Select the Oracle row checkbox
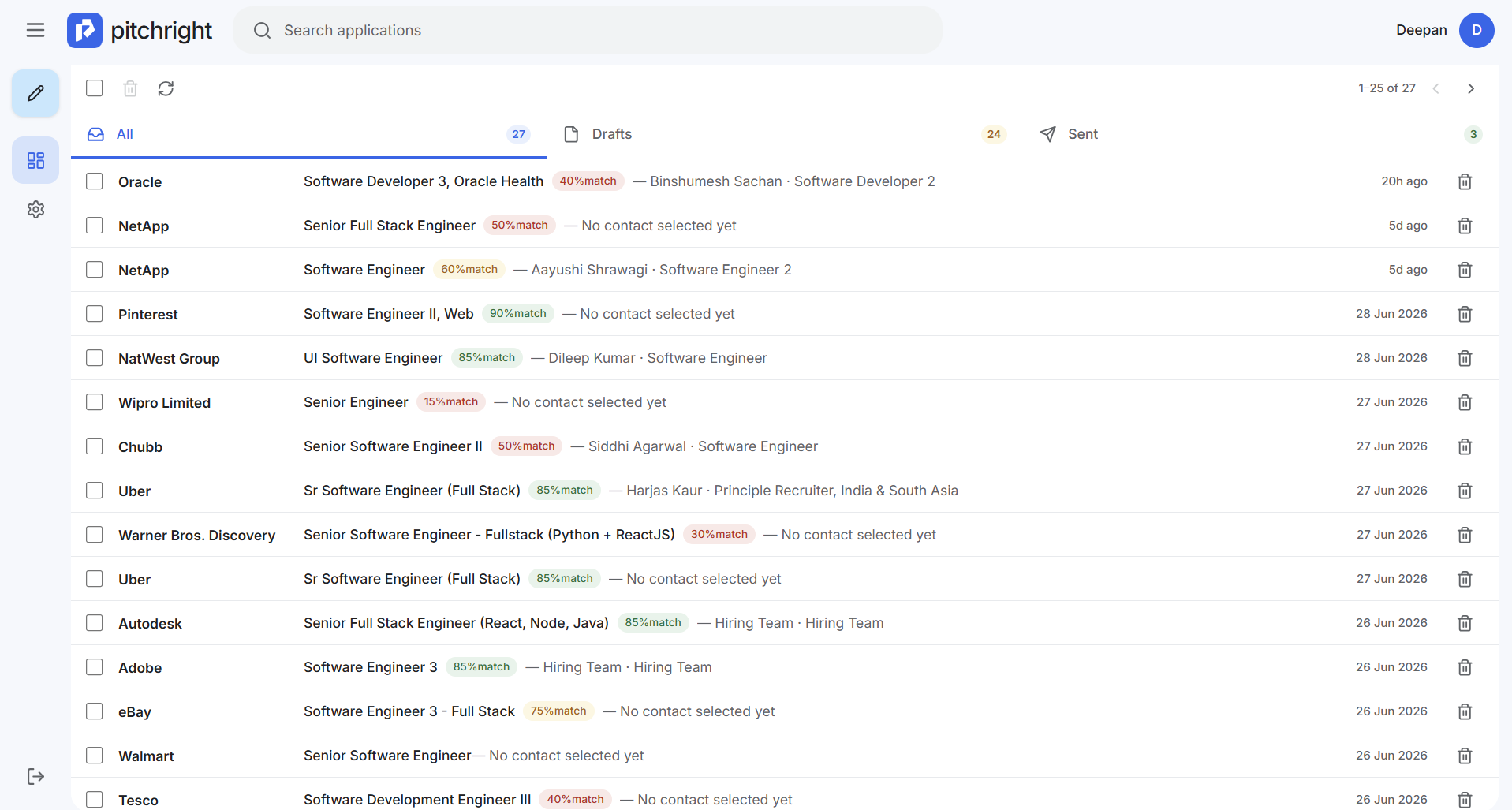Screen dimensions: 1512x810 [x=95, y=181]
